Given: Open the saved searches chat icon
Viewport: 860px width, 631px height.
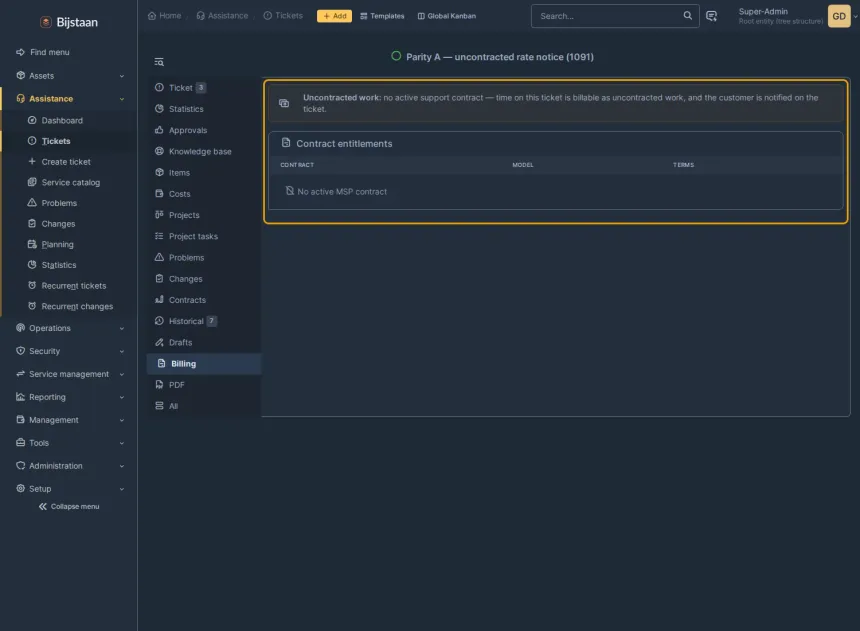Looking at the screenshot, I should coord(711,16).
